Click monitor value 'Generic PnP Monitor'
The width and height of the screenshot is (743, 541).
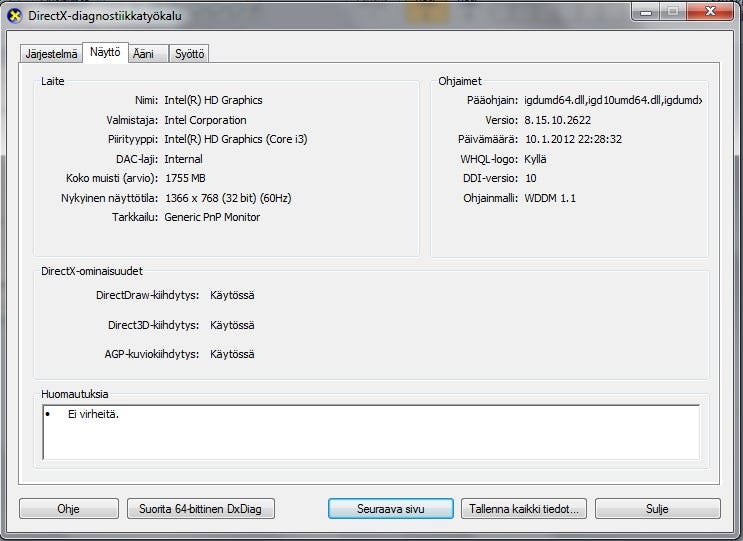[x=212, y=217]
